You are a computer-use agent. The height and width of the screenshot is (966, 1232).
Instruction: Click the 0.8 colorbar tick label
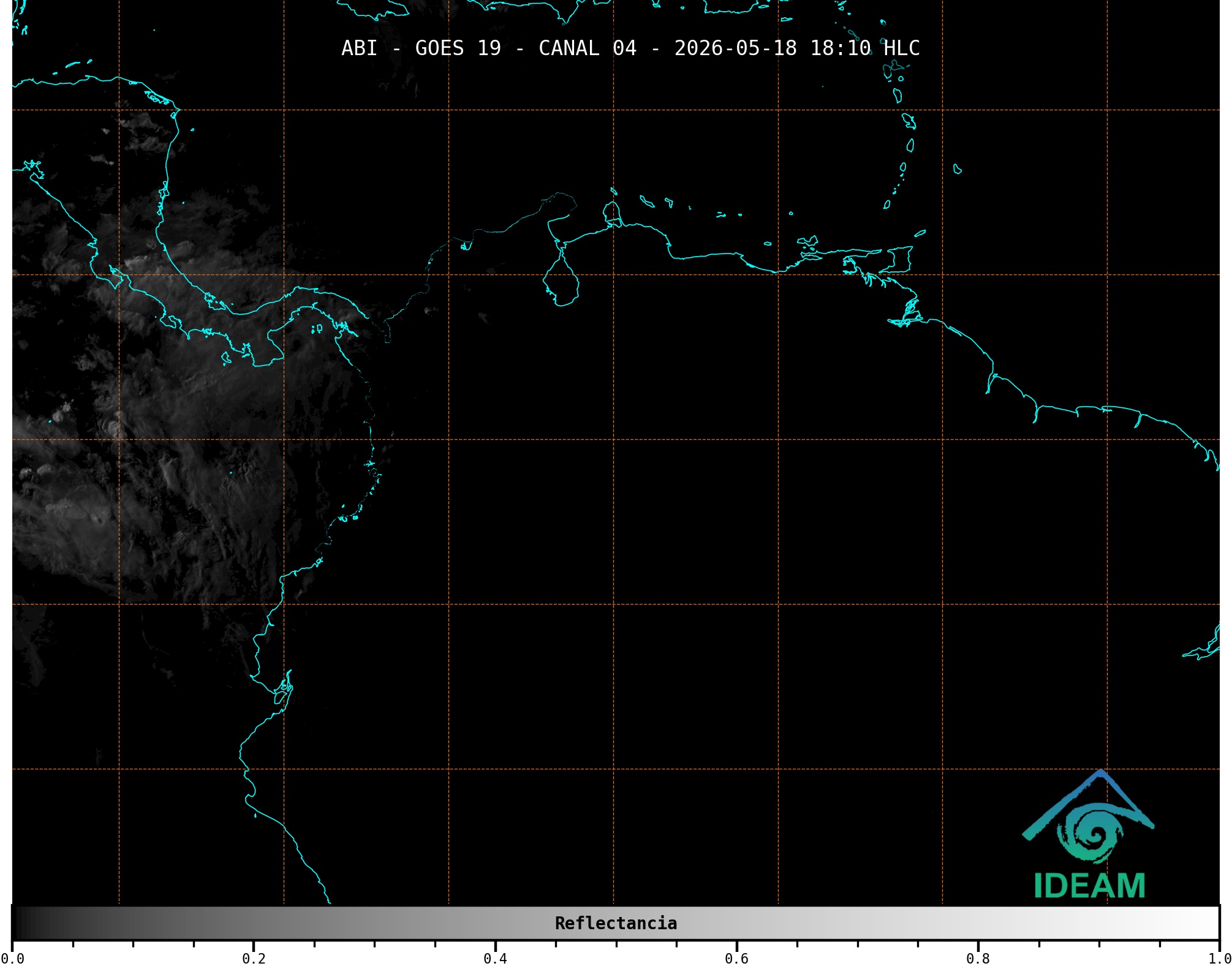(978, 959)
